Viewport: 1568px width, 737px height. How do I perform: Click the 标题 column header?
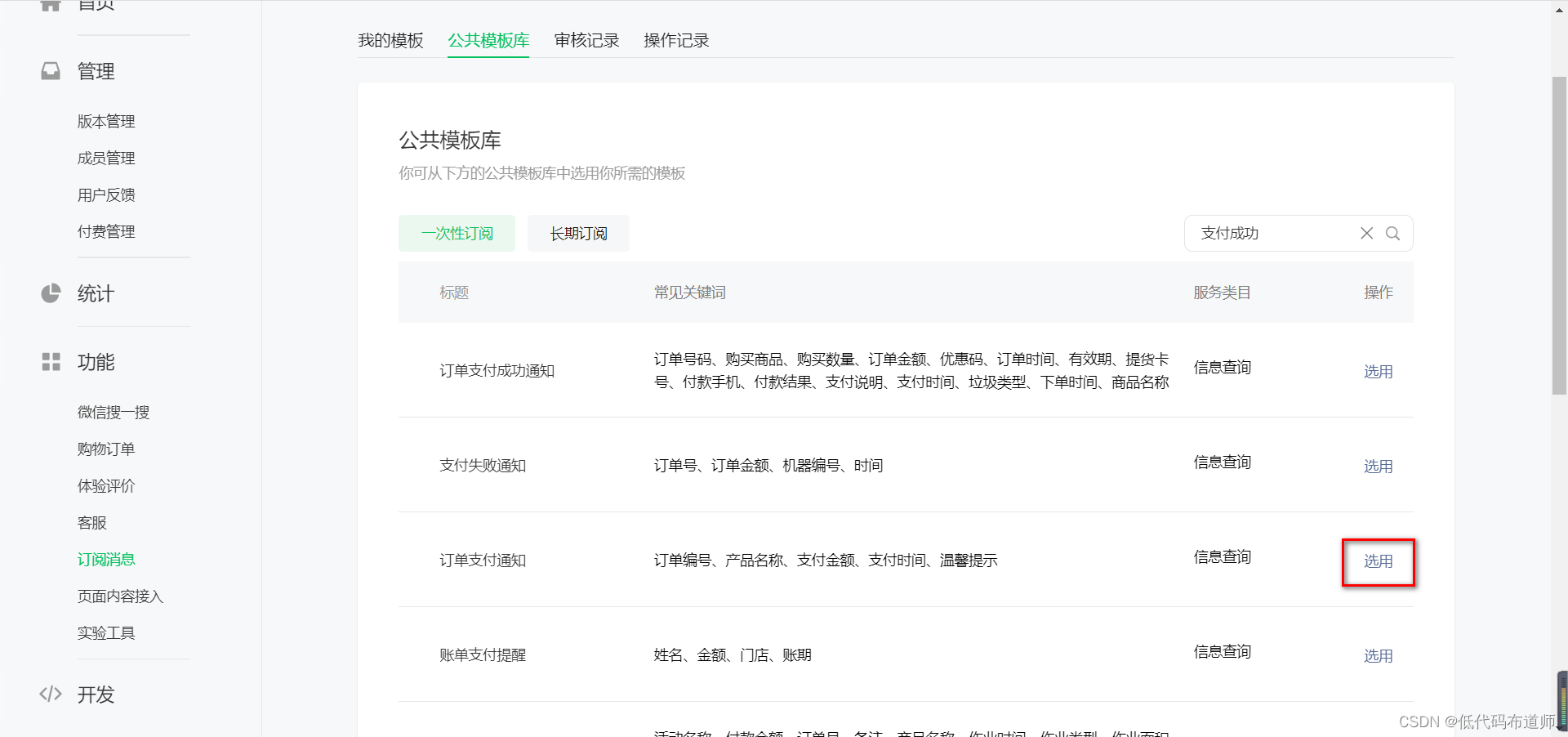[454, 293]
